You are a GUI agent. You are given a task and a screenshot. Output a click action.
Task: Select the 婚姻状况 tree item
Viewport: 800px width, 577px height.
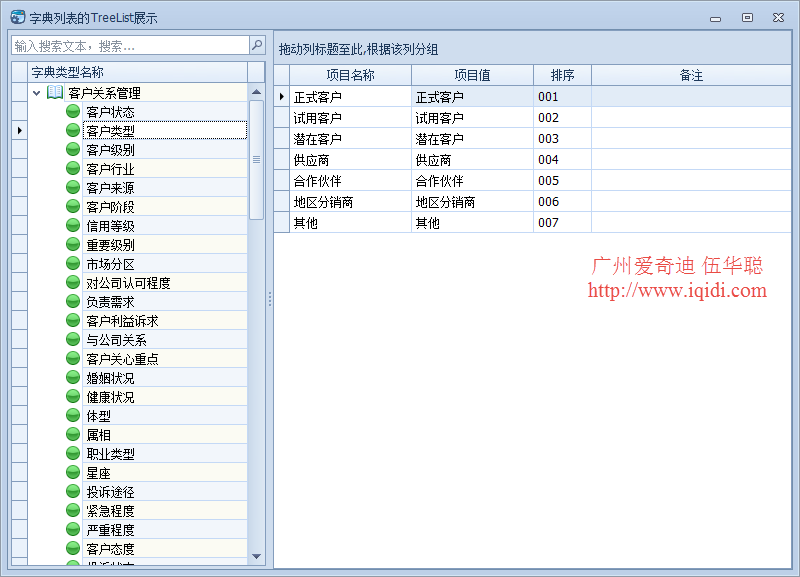165,378
